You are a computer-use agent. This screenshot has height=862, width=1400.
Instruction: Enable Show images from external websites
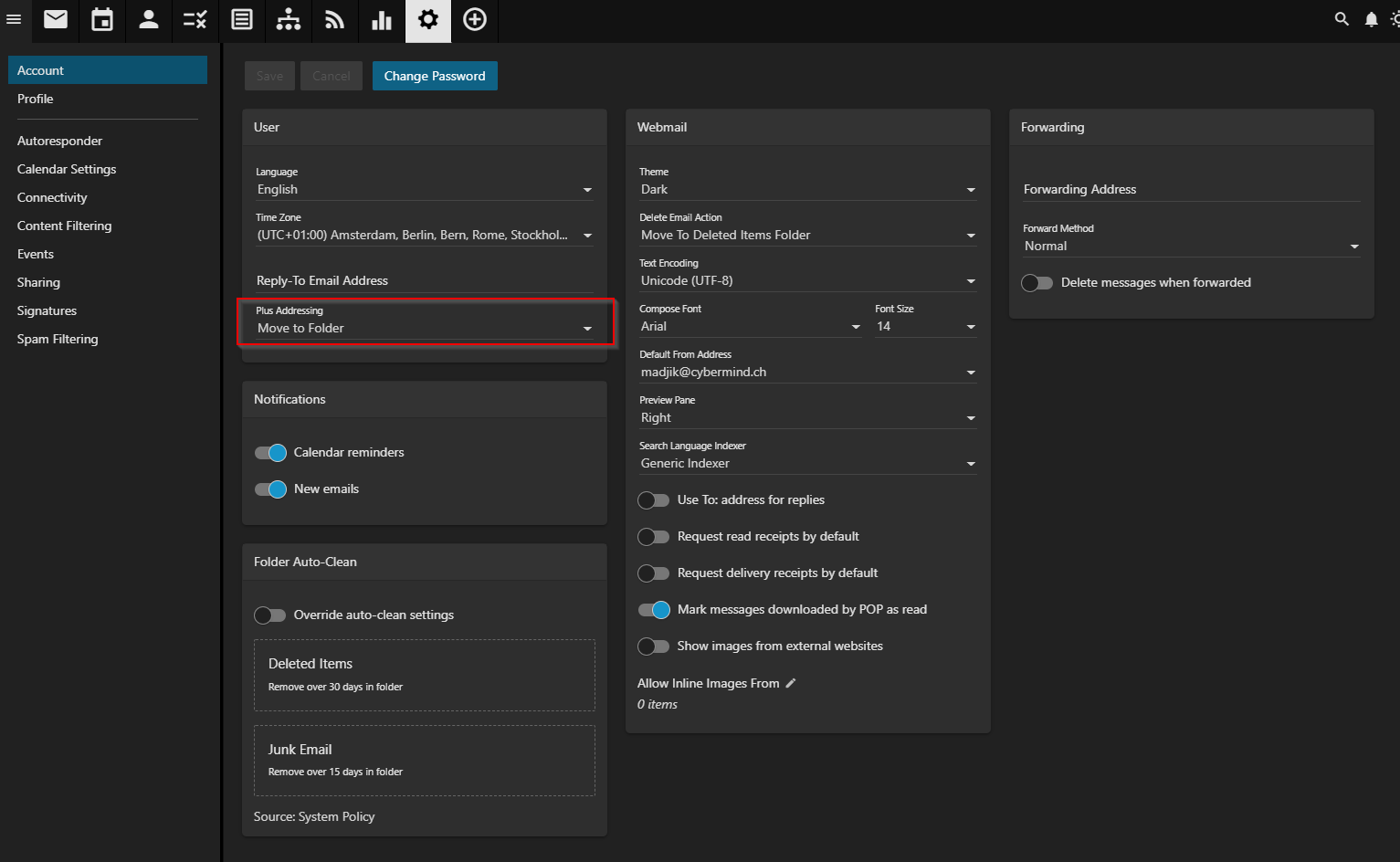pos(654,646)
